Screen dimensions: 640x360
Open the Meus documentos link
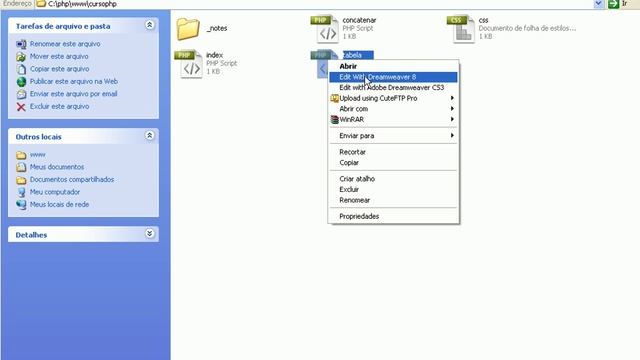coord(57,167)
